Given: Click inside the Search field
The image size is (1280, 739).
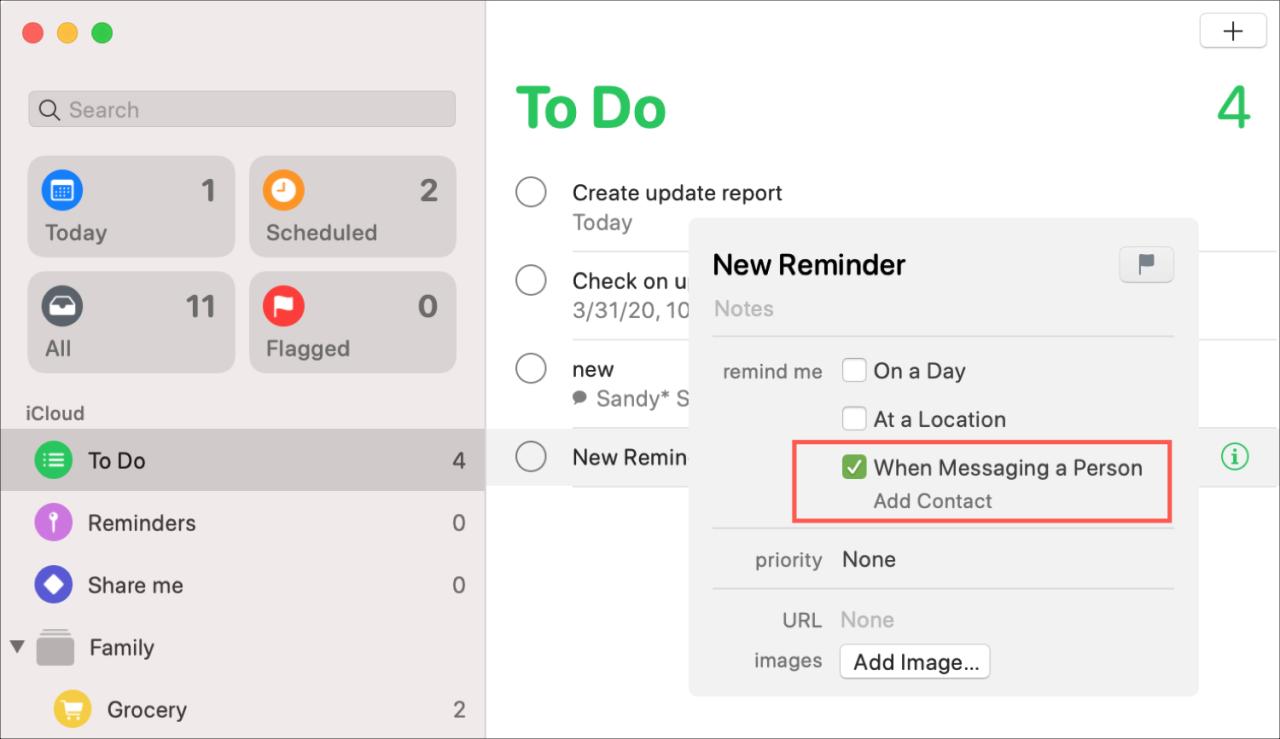Looking at the screenshot, I should [x=241, y=109].
